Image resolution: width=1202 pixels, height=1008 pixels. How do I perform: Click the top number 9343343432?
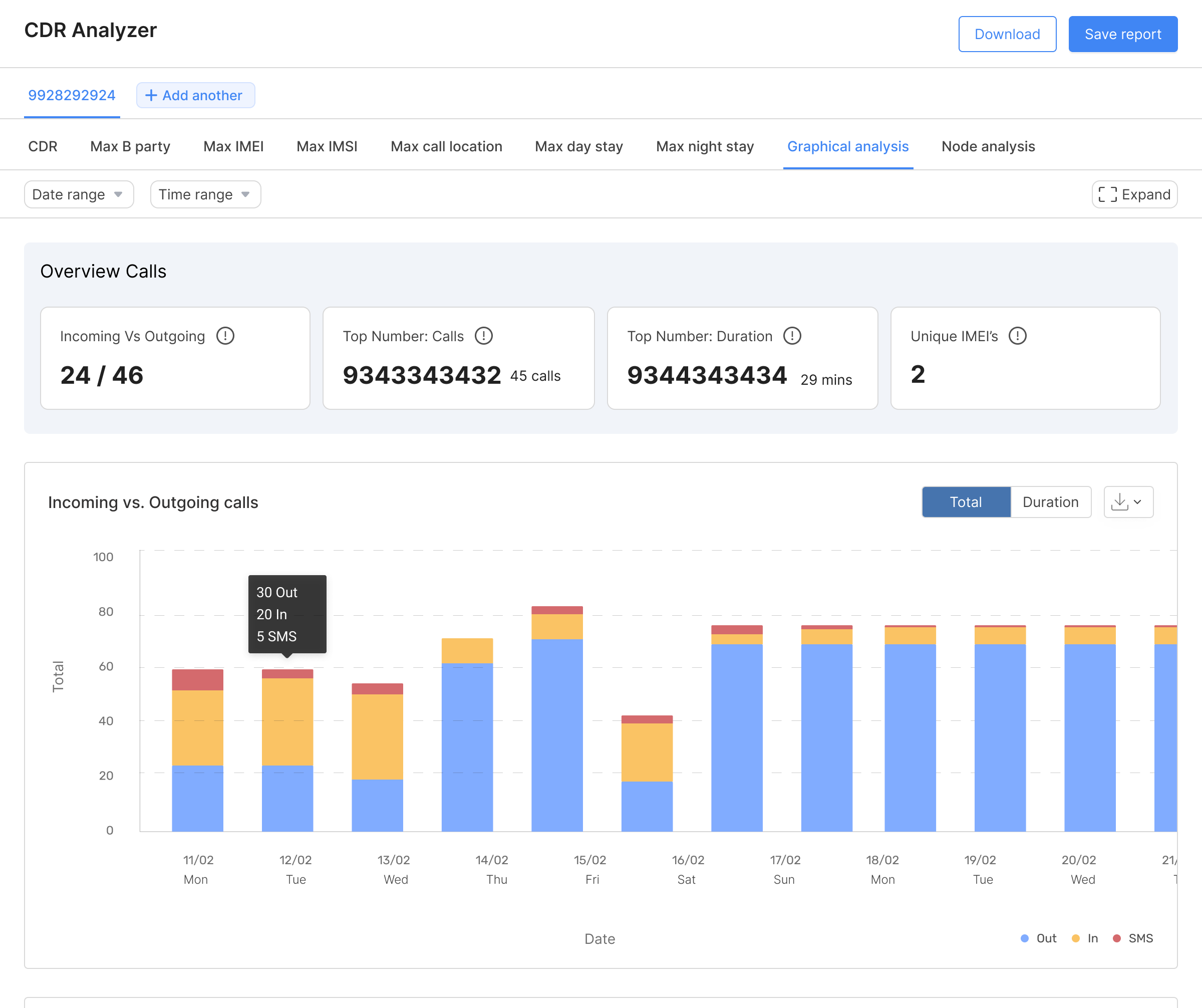(x=422, y=376)
